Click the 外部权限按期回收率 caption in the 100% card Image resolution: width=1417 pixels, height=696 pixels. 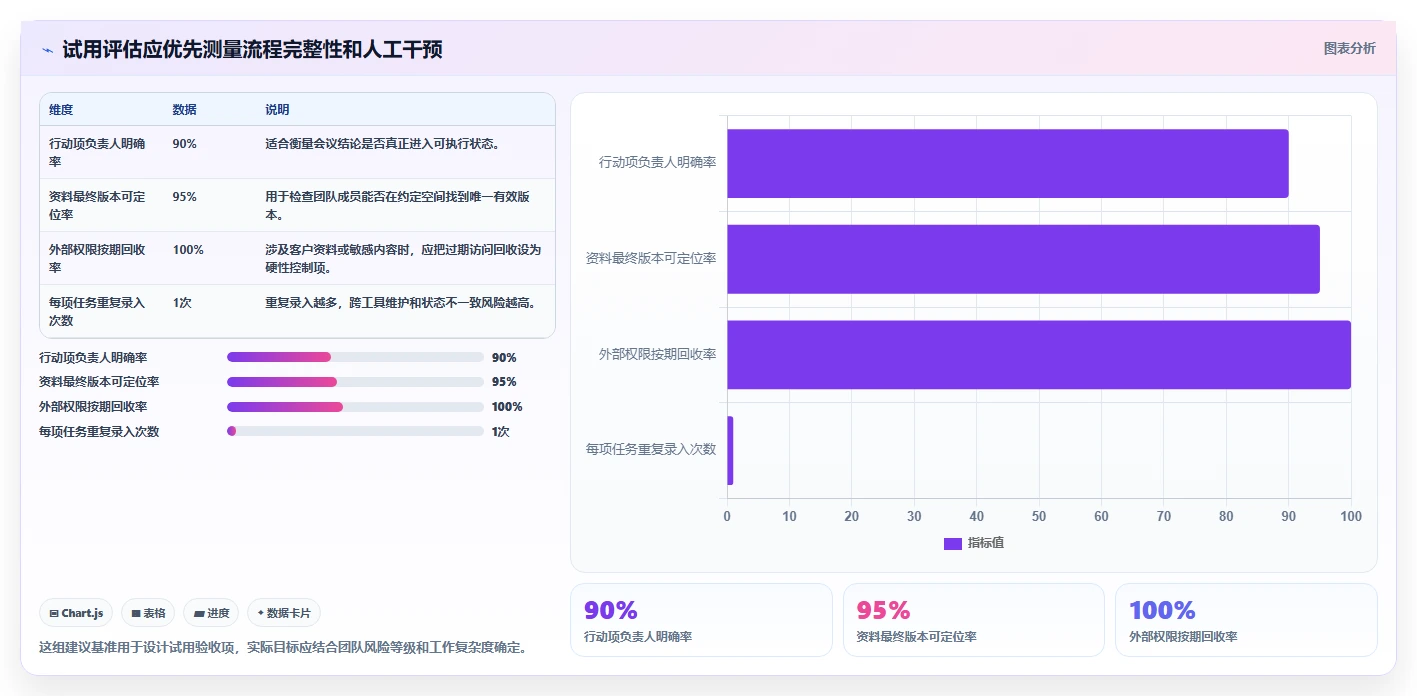1183,636
